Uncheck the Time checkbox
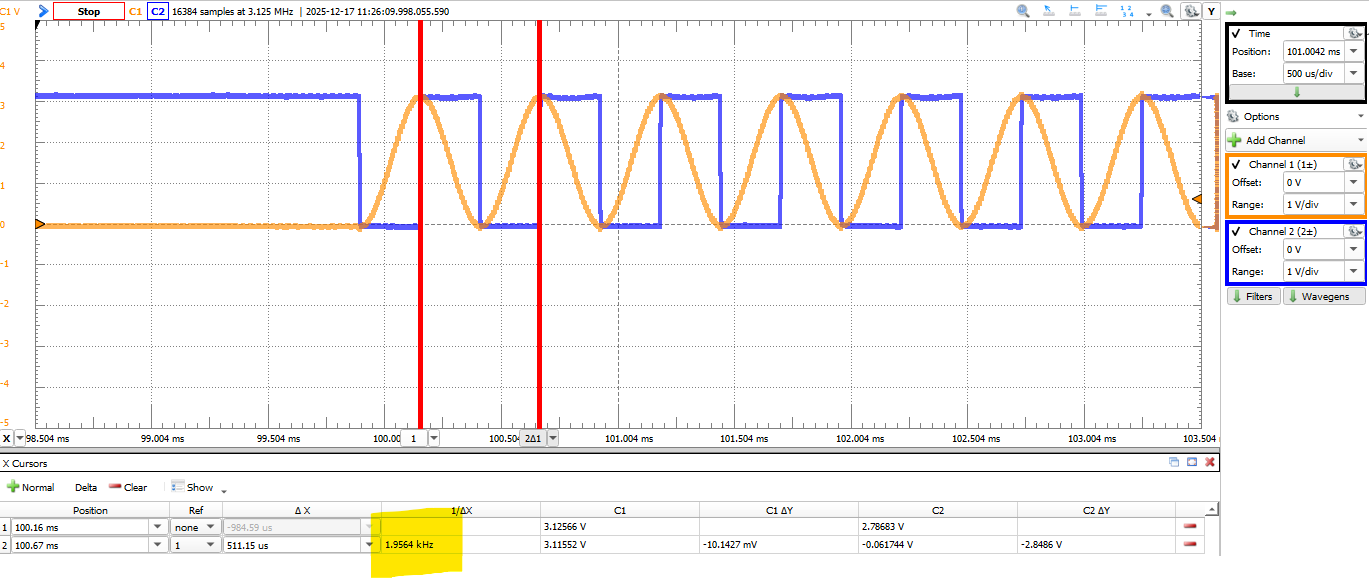1369x579 pixels. click(x=1237, y=34)
